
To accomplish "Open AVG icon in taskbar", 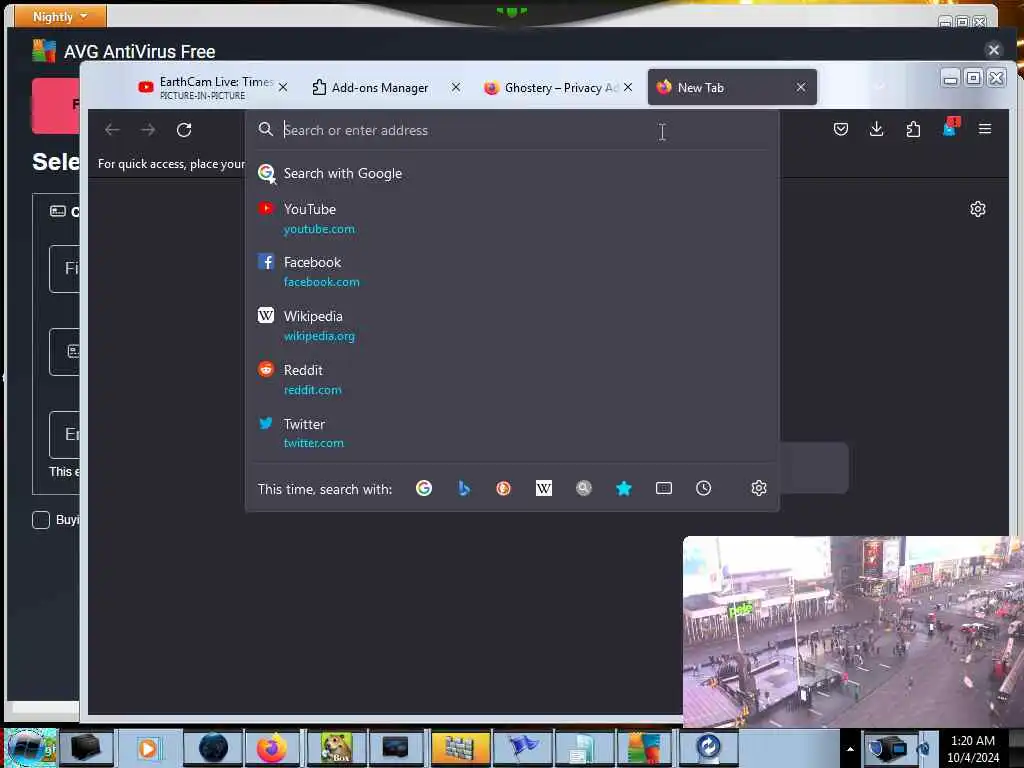I will 644,748.
